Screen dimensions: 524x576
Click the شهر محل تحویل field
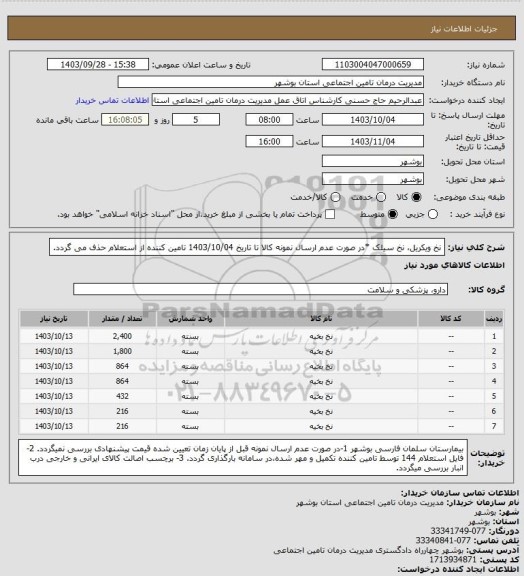point(373,179)
